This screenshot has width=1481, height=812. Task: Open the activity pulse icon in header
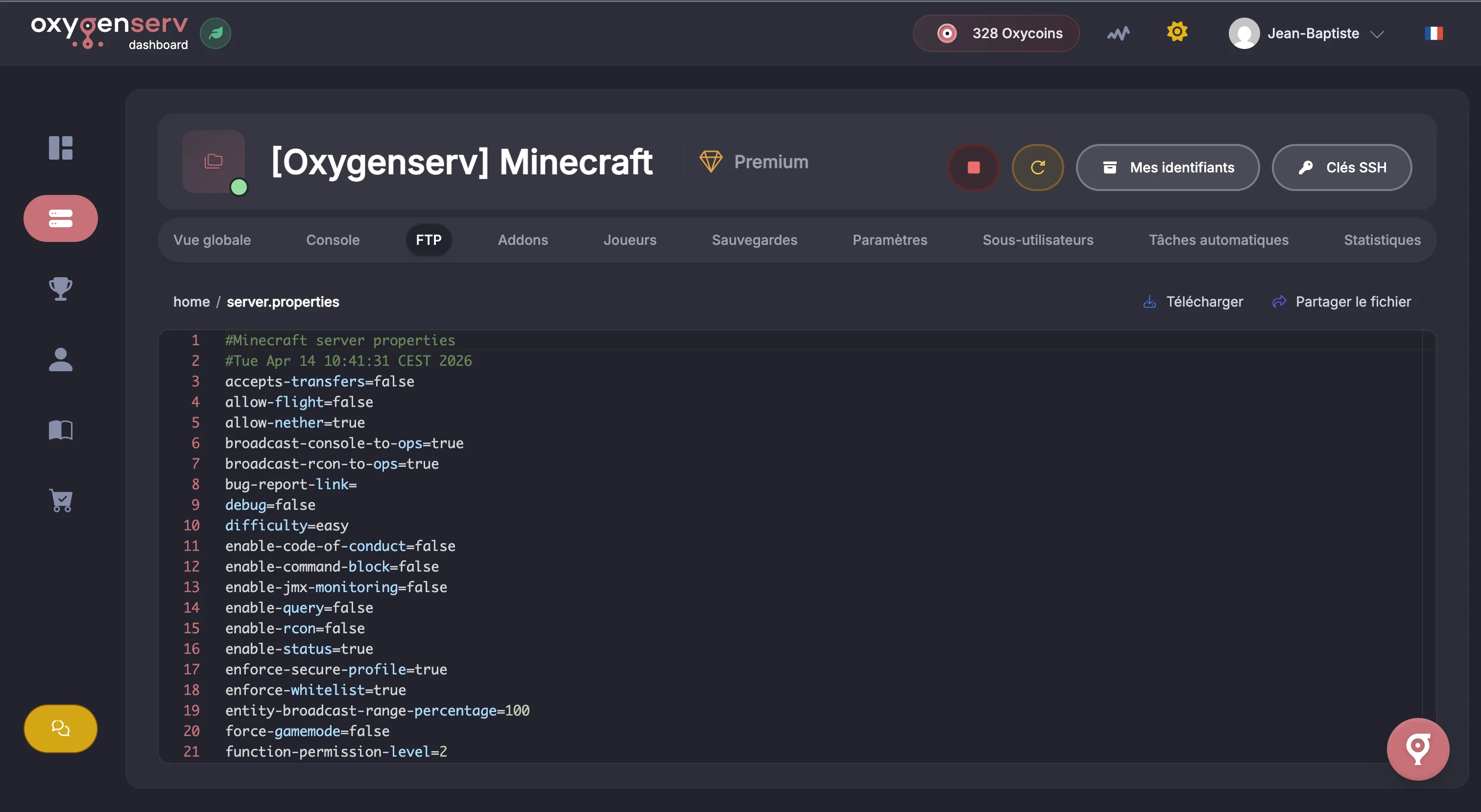click(x=1118, y=33)
